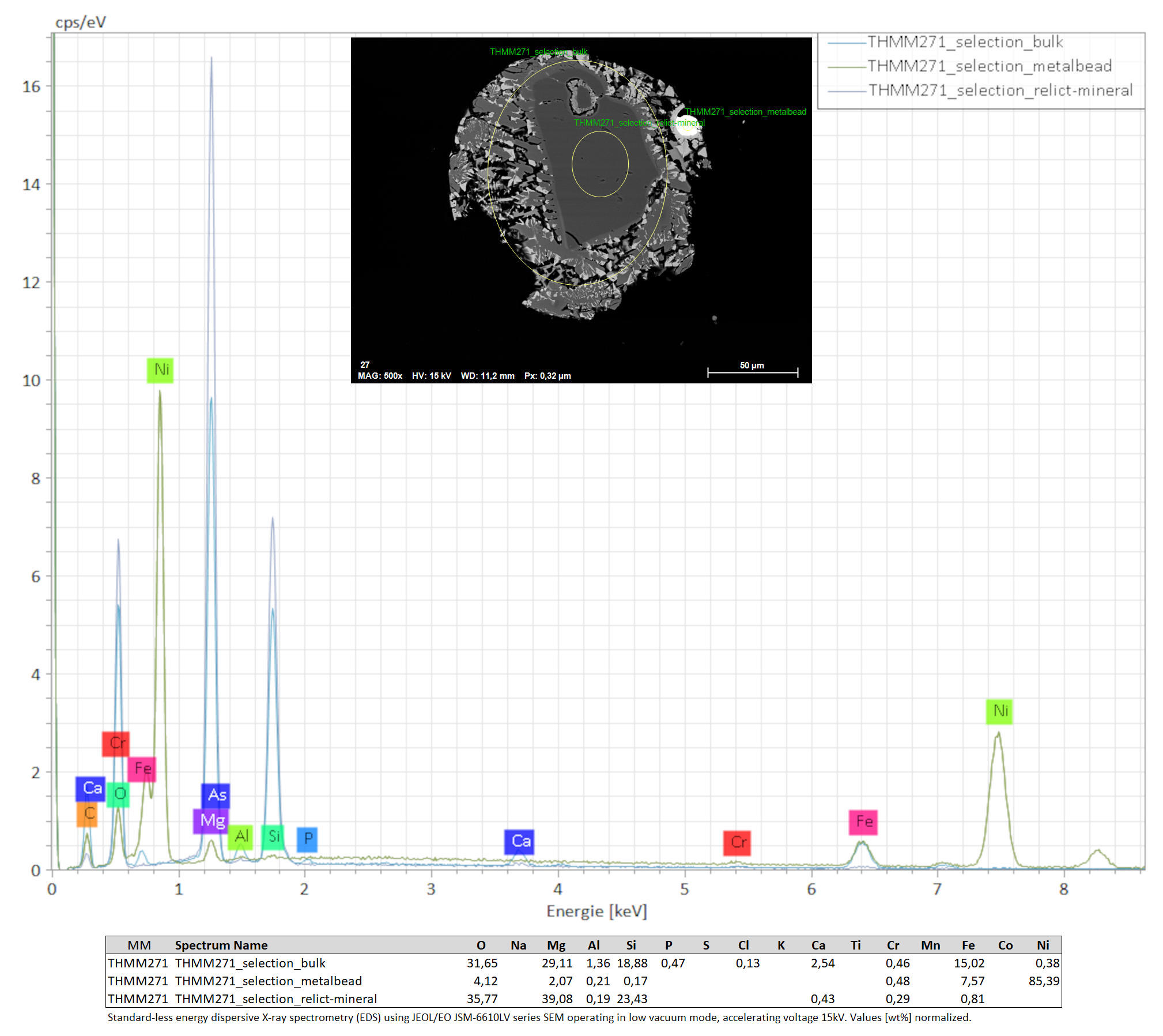Image resolution: width=1163 pixels, height=1036 pixels.
Task: Click the SEM micrograph inset image
Action: (581, 210)
